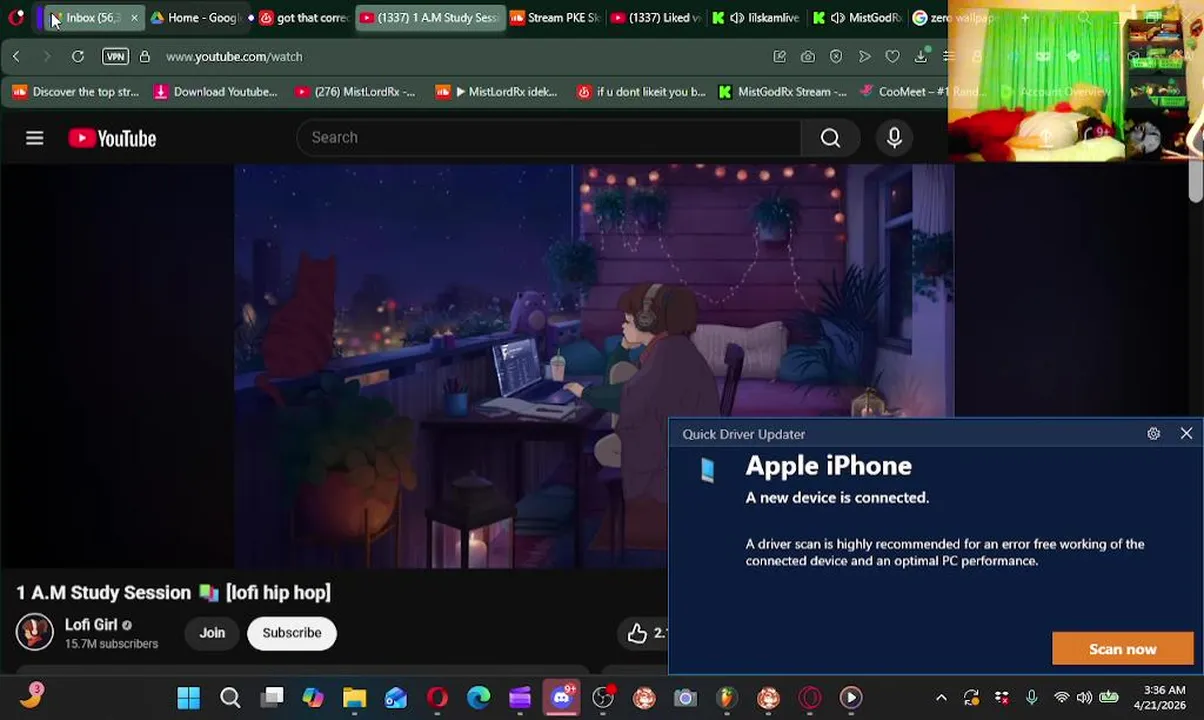Click the YouTube logo
1204x720 pixels.
click(x=112, y=138)
